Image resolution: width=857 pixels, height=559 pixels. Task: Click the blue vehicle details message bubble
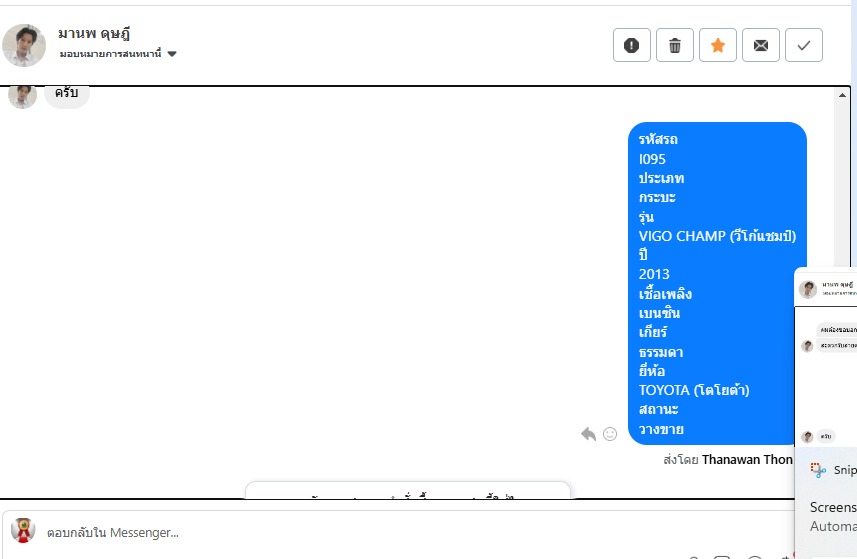click(x=717, y=283)
